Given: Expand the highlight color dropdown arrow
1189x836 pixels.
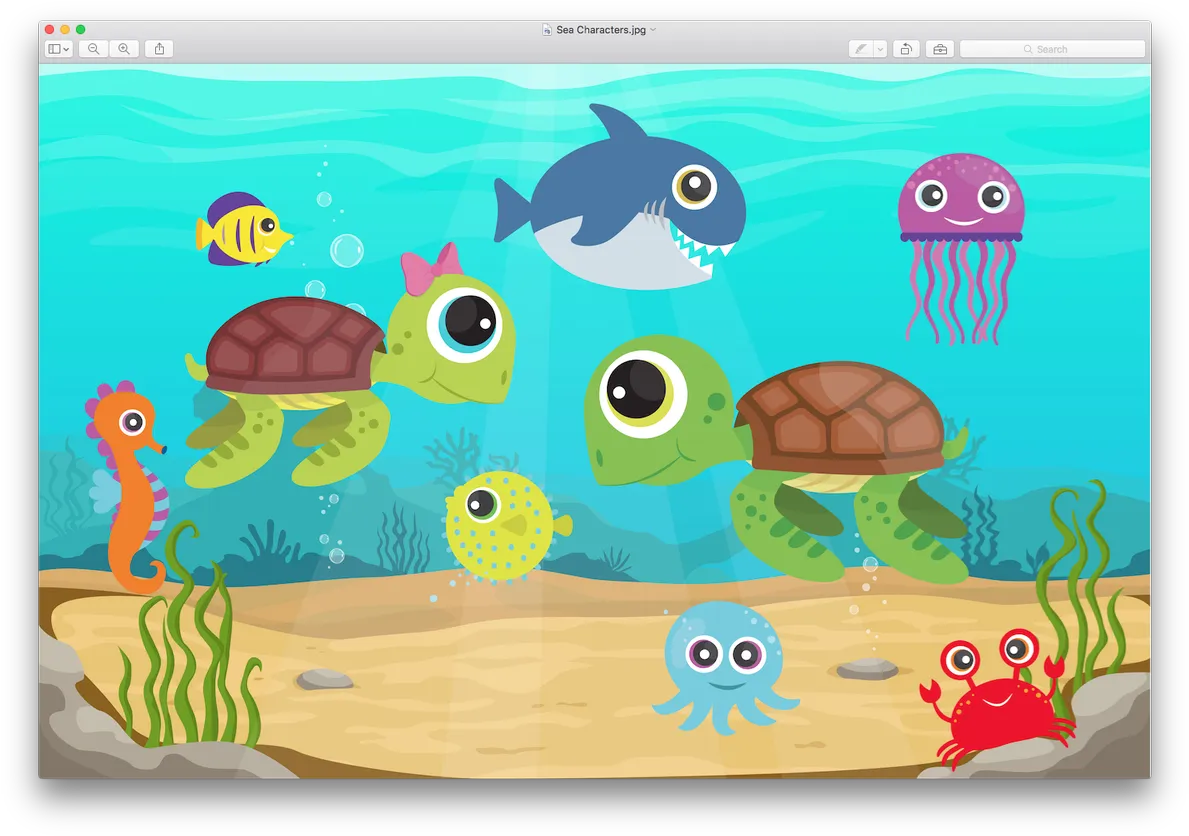Looking at the screenshot, I should 880,49.
